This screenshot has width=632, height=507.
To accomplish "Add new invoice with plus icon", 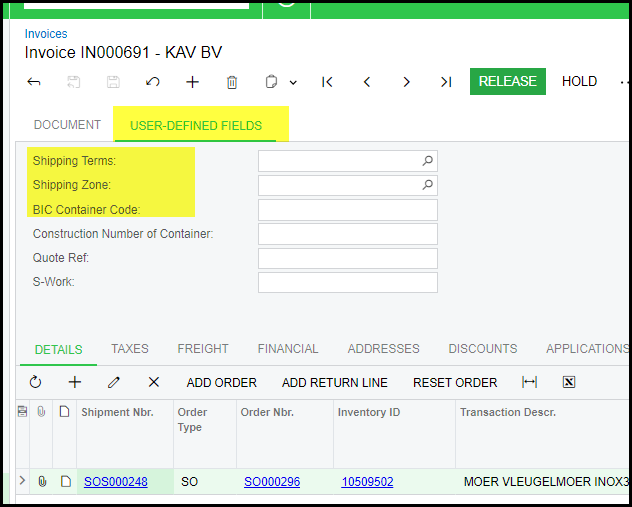I will tap(192, 82).
